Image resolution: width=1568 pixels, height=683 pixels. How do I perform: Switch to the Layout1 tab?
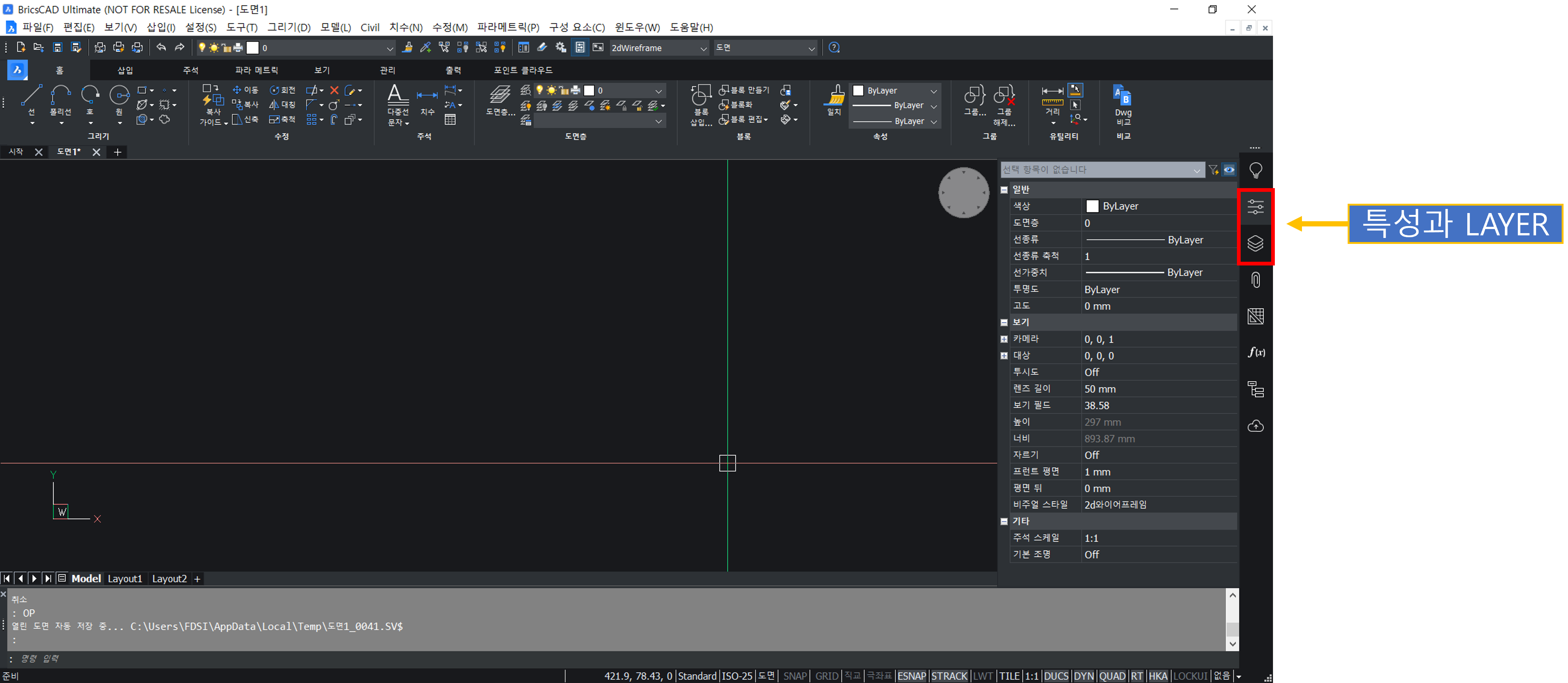click(x=125, y=579)
